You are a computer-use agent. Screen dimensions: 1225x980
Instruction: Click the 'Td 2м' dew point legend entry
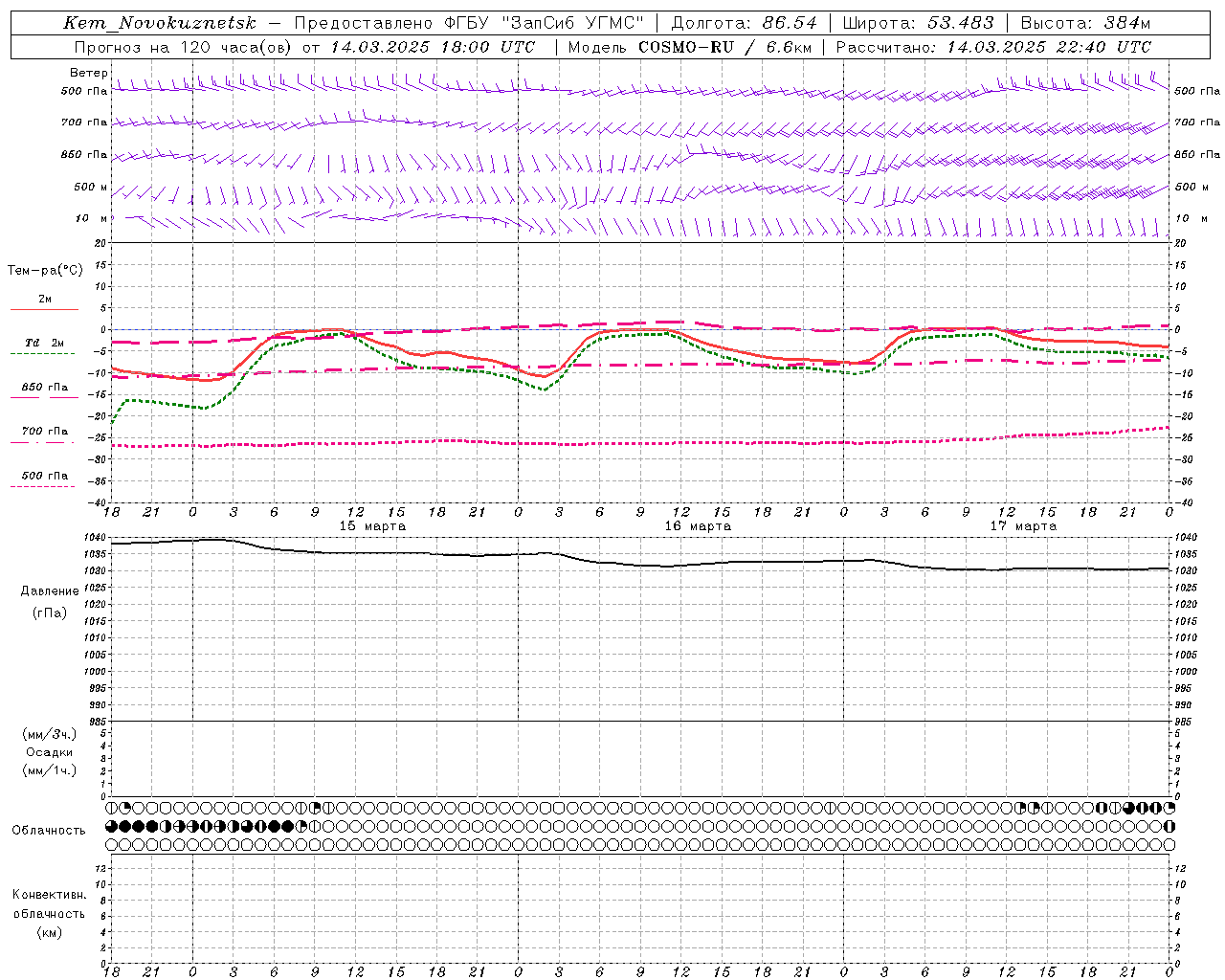(44, 343)
